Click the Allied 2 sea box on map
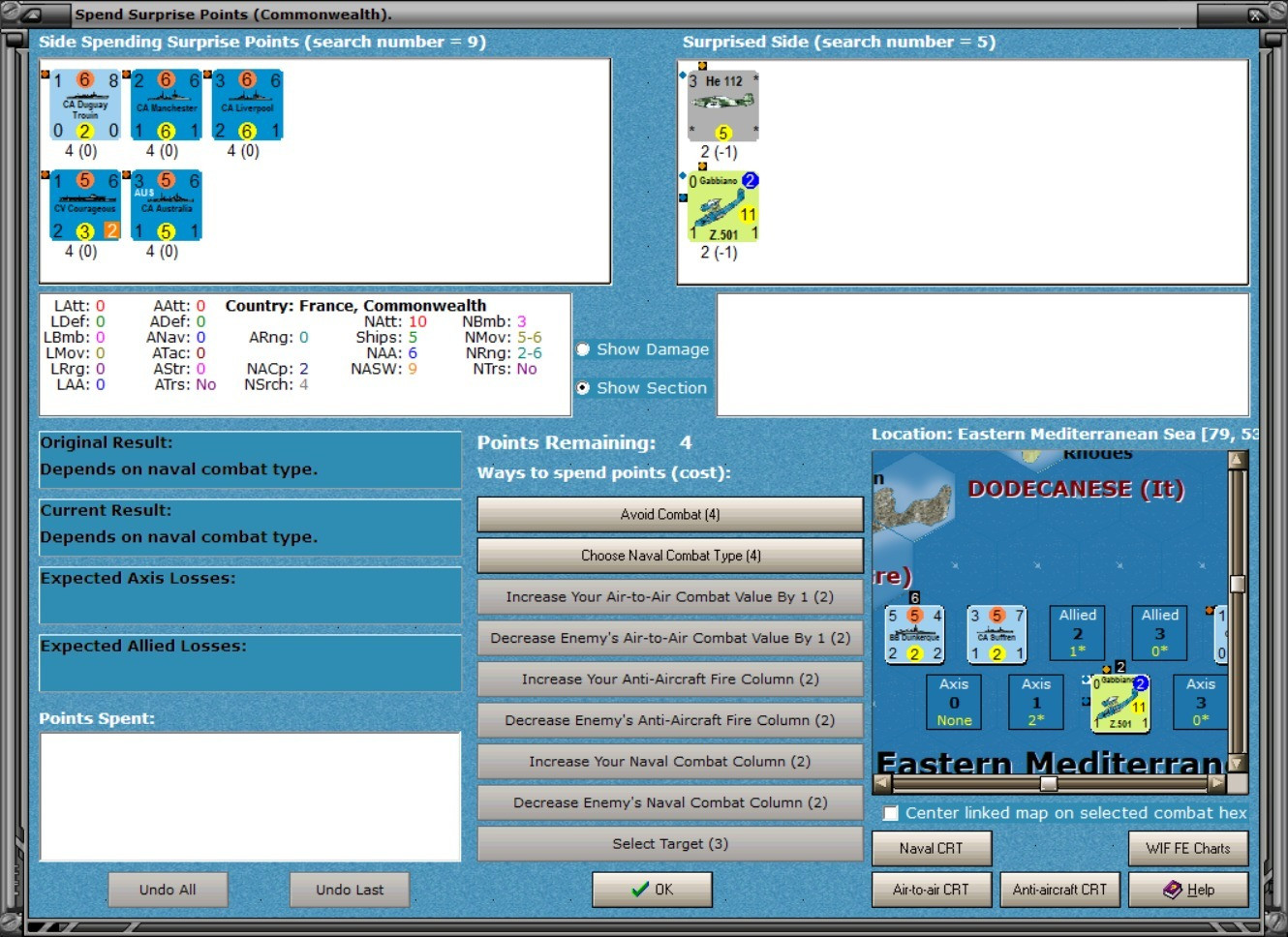The height and width of the screenshot is (937, 1288). (1078, 633)
